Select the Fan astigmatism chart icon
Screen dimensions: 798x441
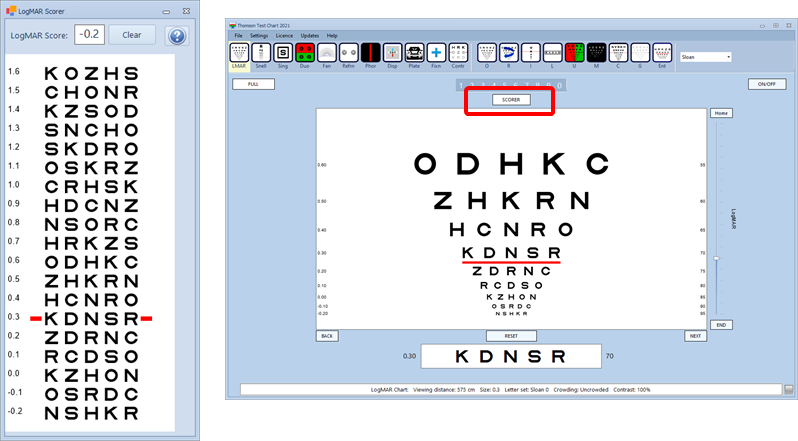point(327,54)
